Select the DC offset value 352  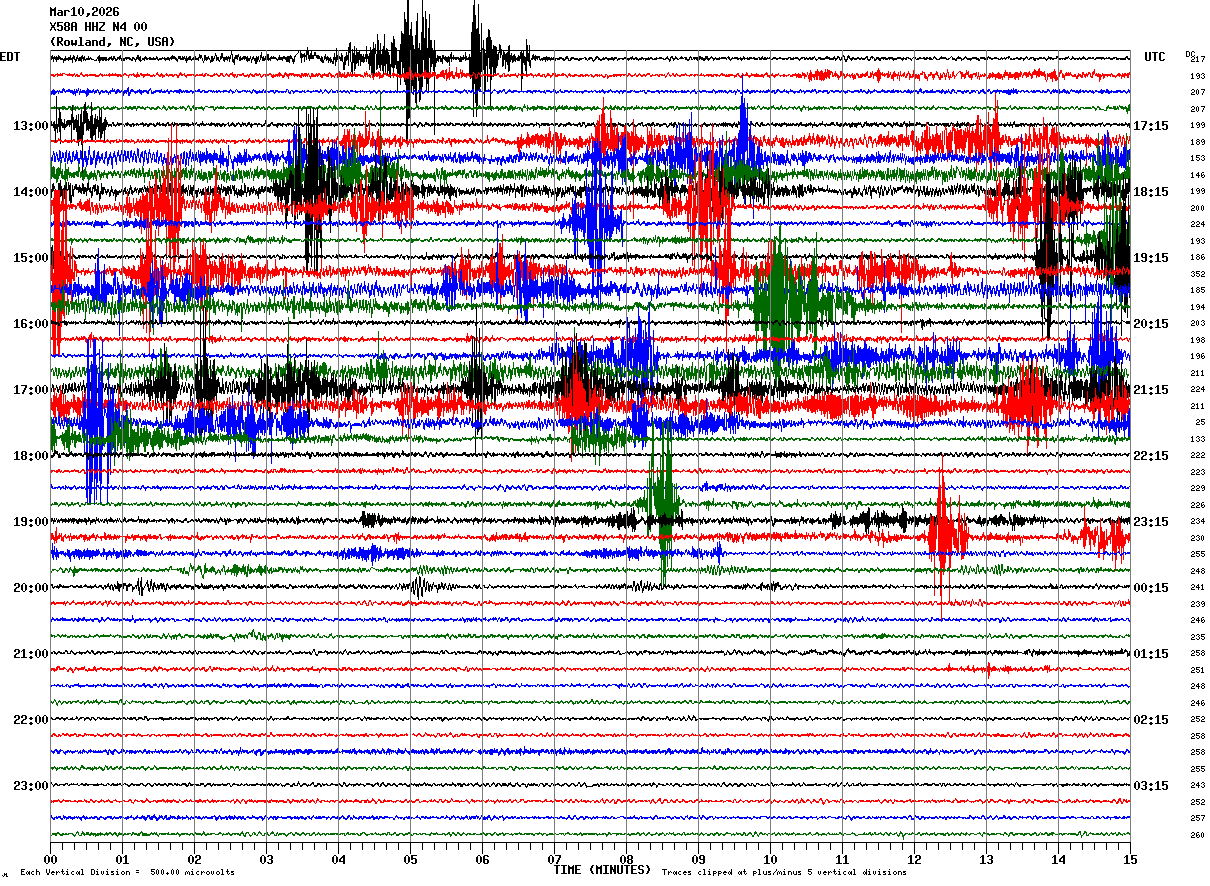coord(1197,274)
